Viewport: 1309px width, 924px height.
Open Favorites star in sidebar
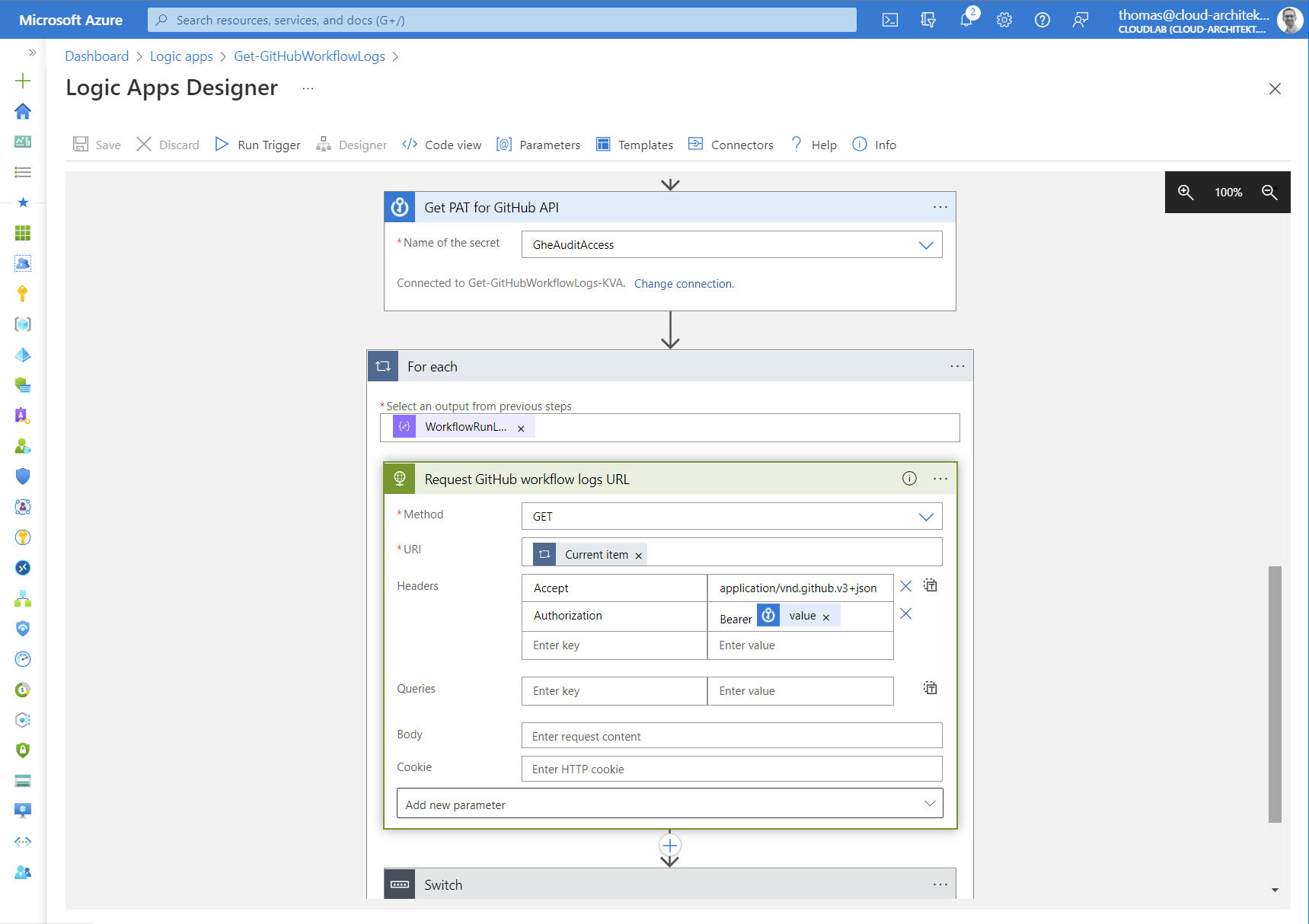click(x=23, y=202)
